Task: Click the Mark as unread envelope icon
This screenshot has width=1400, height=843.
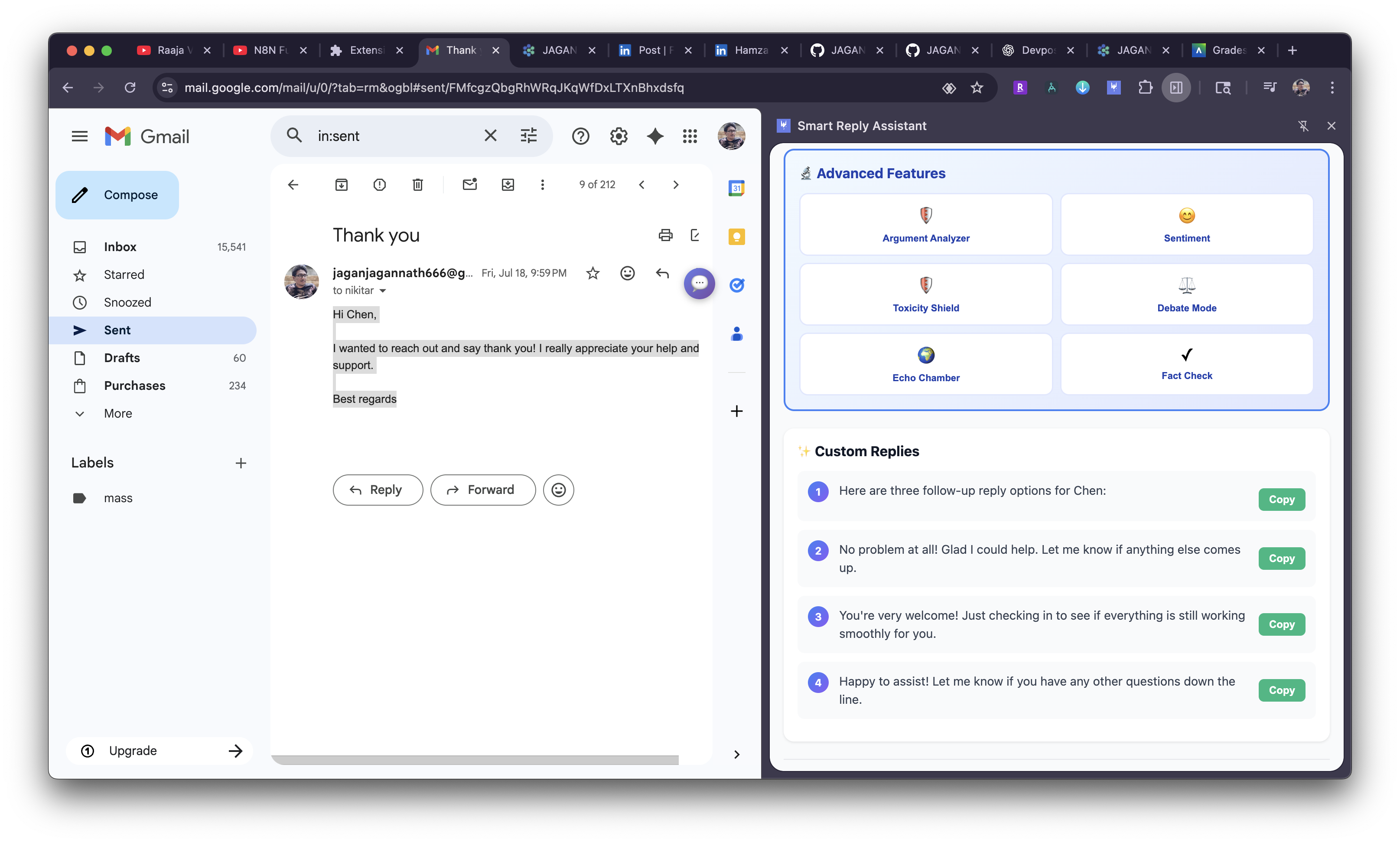Action: [x=469, y=185]
